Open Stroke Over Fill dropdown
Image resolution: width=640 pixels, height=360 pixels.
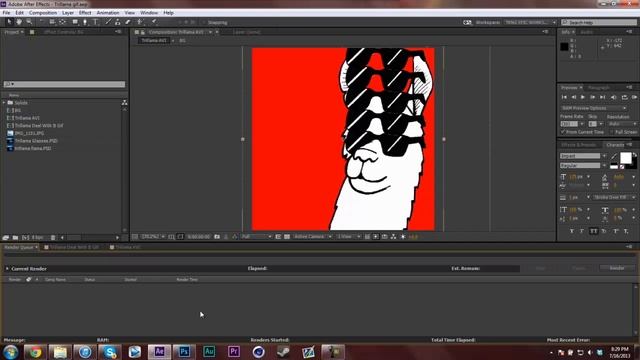click(615, 197)
